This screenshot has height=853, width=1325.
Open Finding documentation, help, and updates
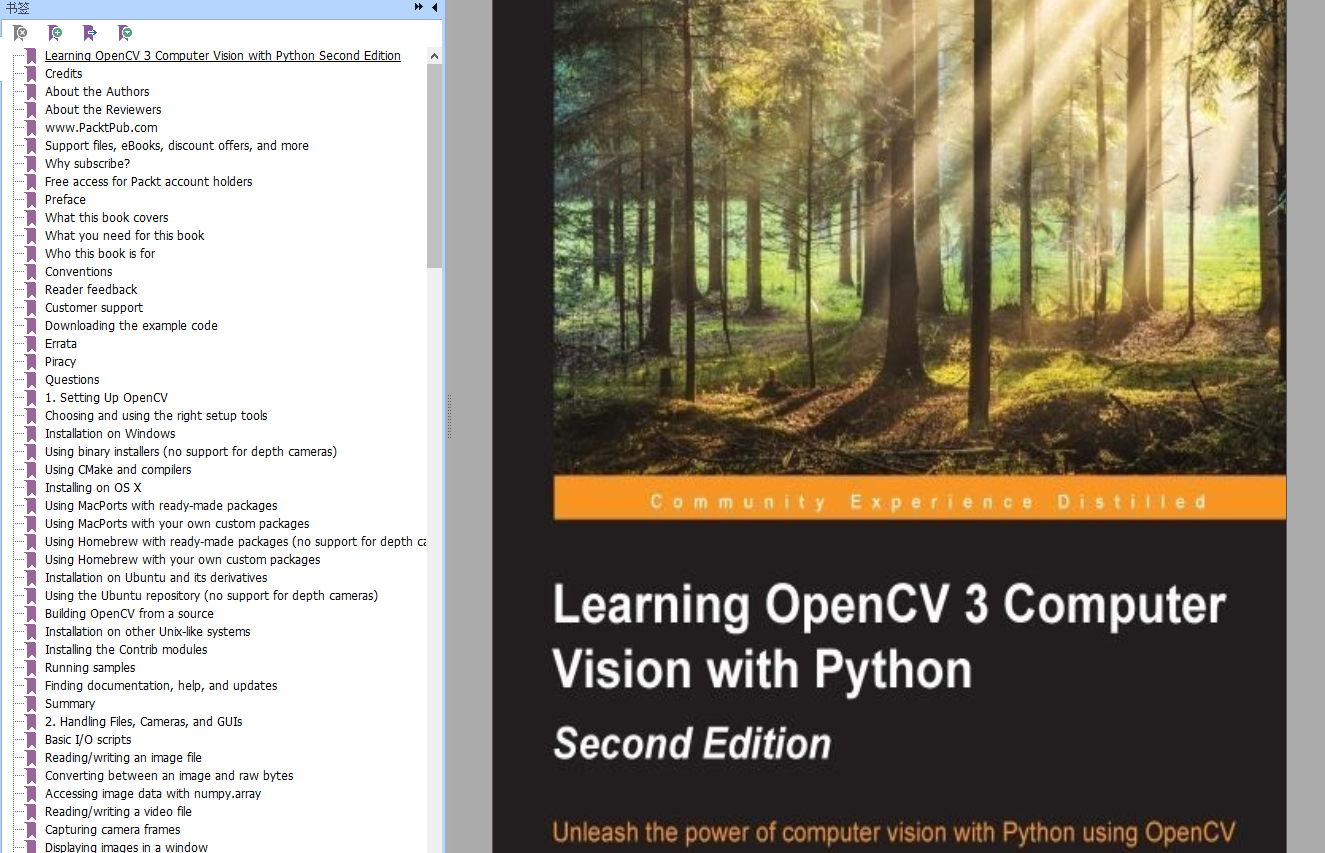(161, 686)
